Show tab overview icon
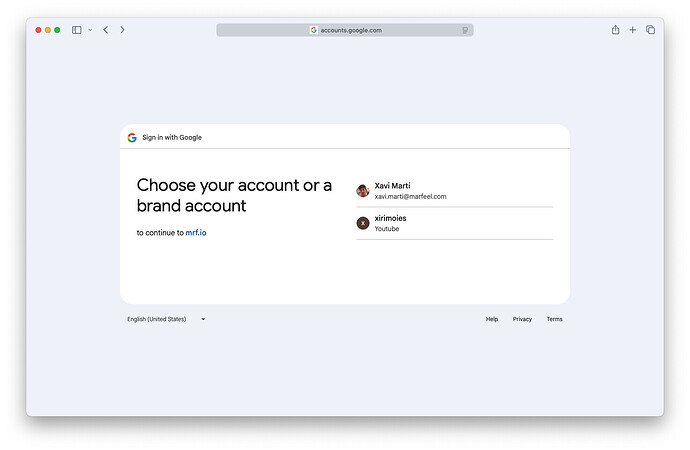The width and height of the screenshot is (690, 450). 650,30
